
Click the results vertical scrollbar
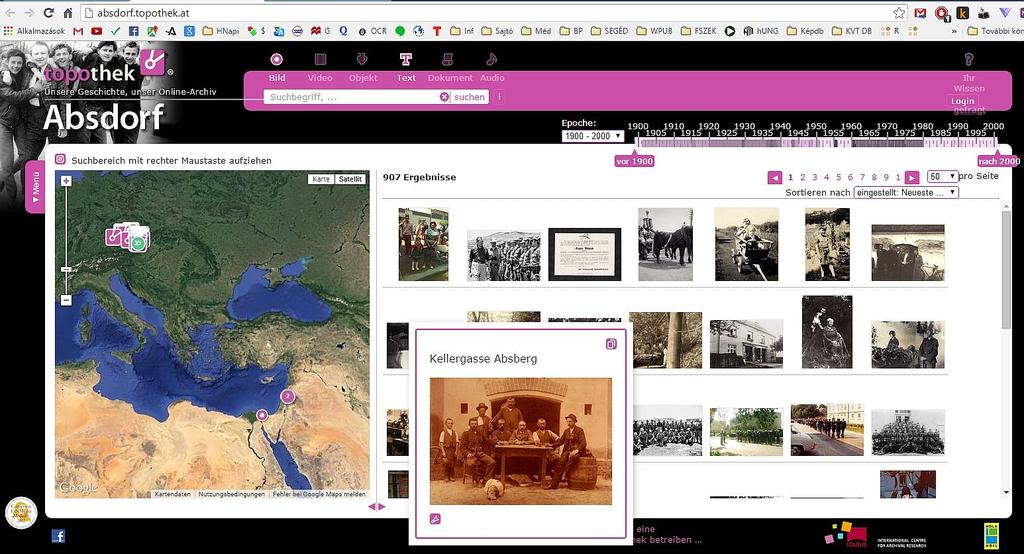pyautogui.click(x=1006, y=269)
